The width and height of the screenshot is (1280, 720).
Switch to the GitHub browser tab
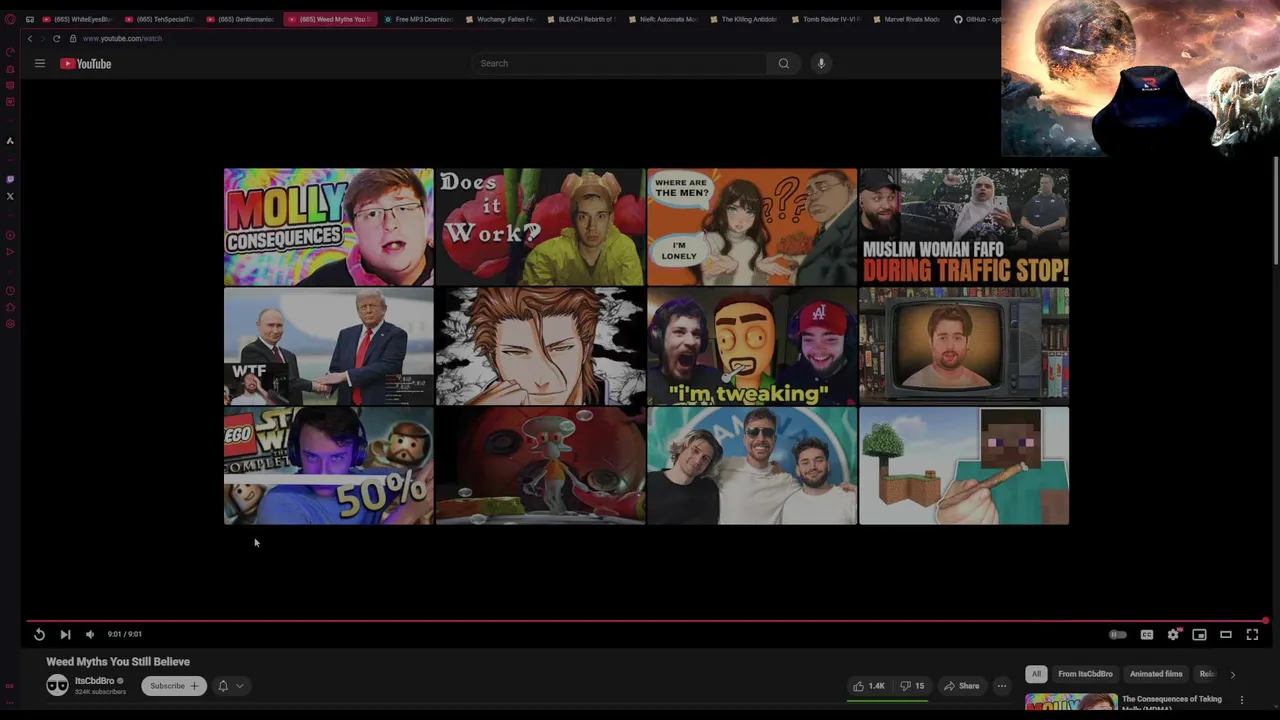(976, 19)
